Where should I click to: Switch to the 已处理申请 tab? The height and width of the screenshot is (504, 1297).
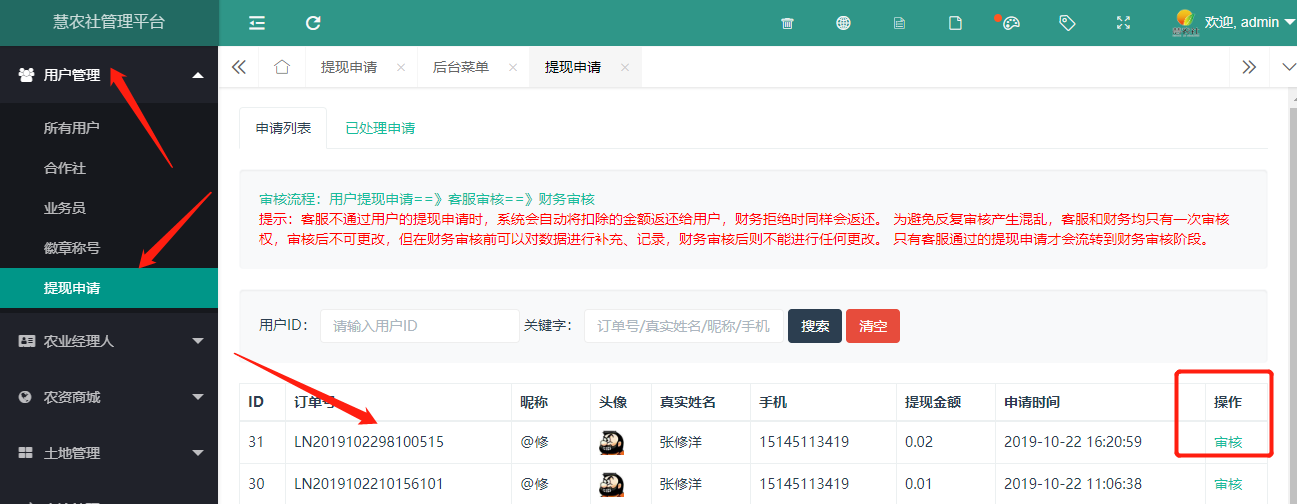(x=380, y=128)
